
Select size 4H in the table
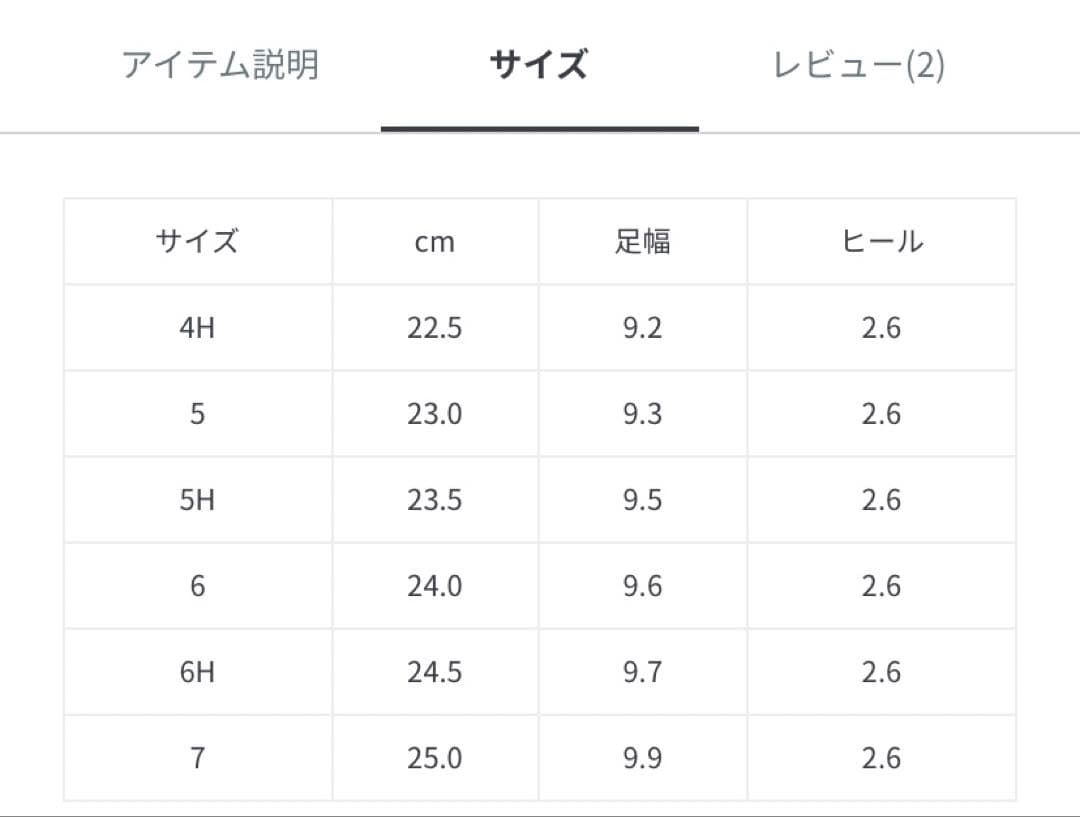point(197,327)
